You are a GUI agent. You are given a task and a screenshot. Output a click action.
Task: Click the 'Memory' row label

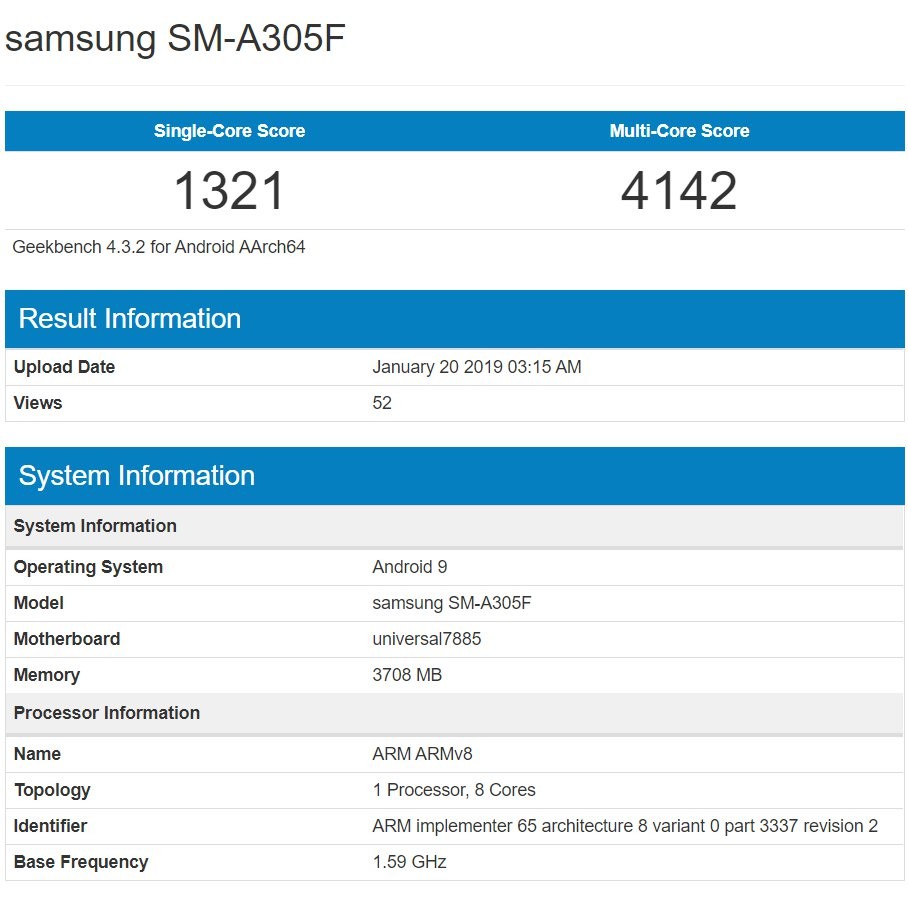pyautogui.click(x=47, y=675)
